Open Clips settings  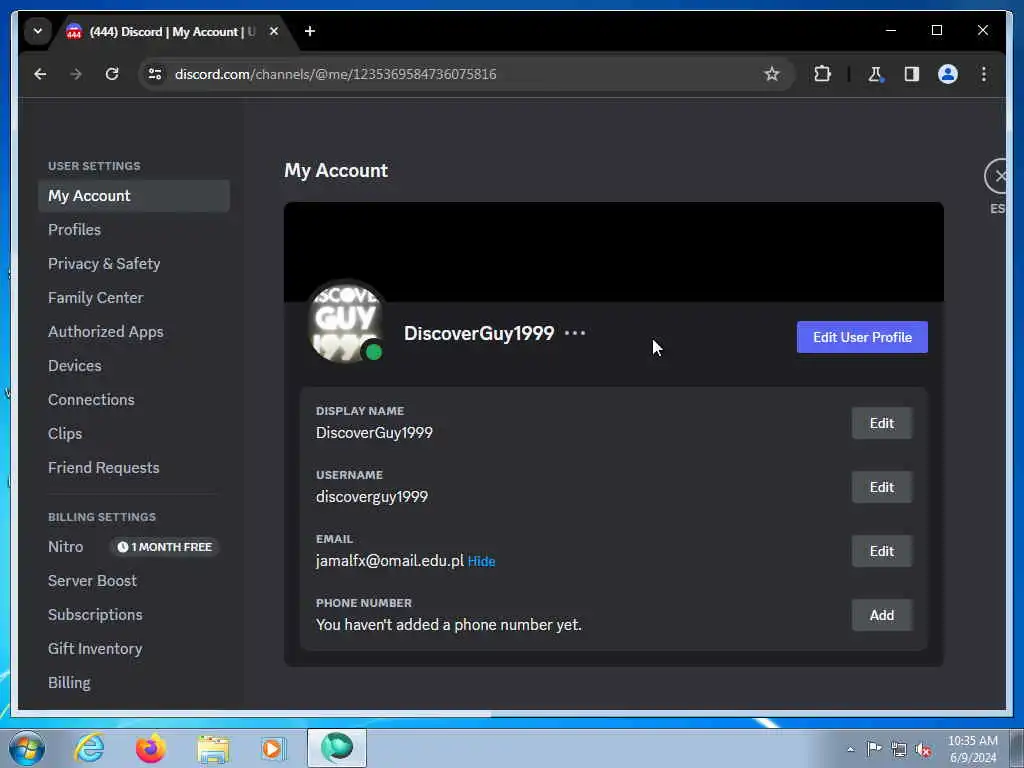[65, 434]
